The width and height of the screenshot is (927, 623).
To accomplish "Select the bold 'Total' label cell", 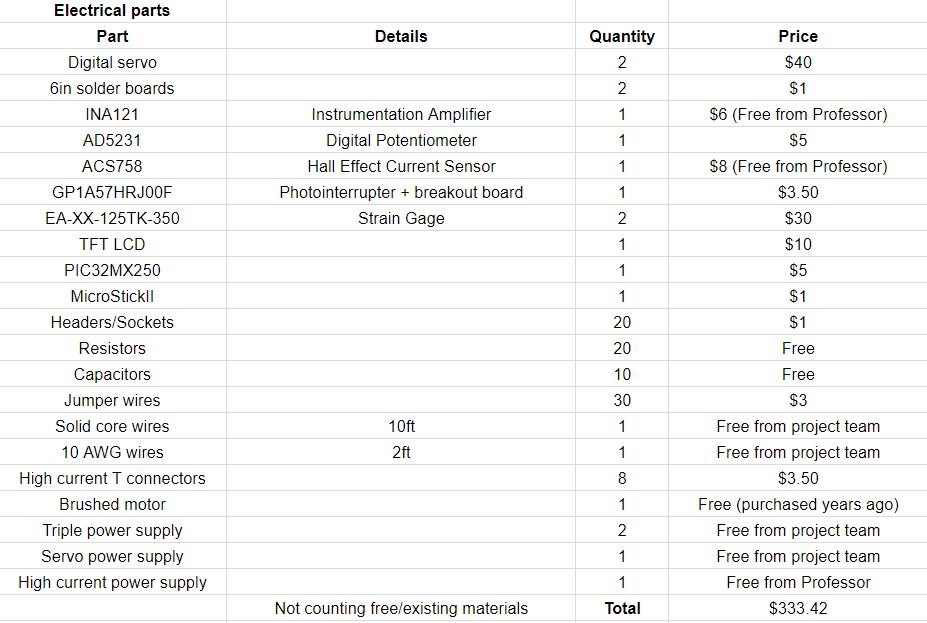I will pos(622,608).
